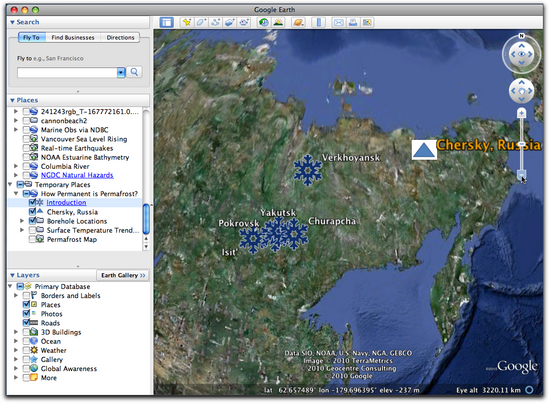549x403 pixels.
Task: Click the Add Polygon toolbar icon
Action: pos(201,22)
